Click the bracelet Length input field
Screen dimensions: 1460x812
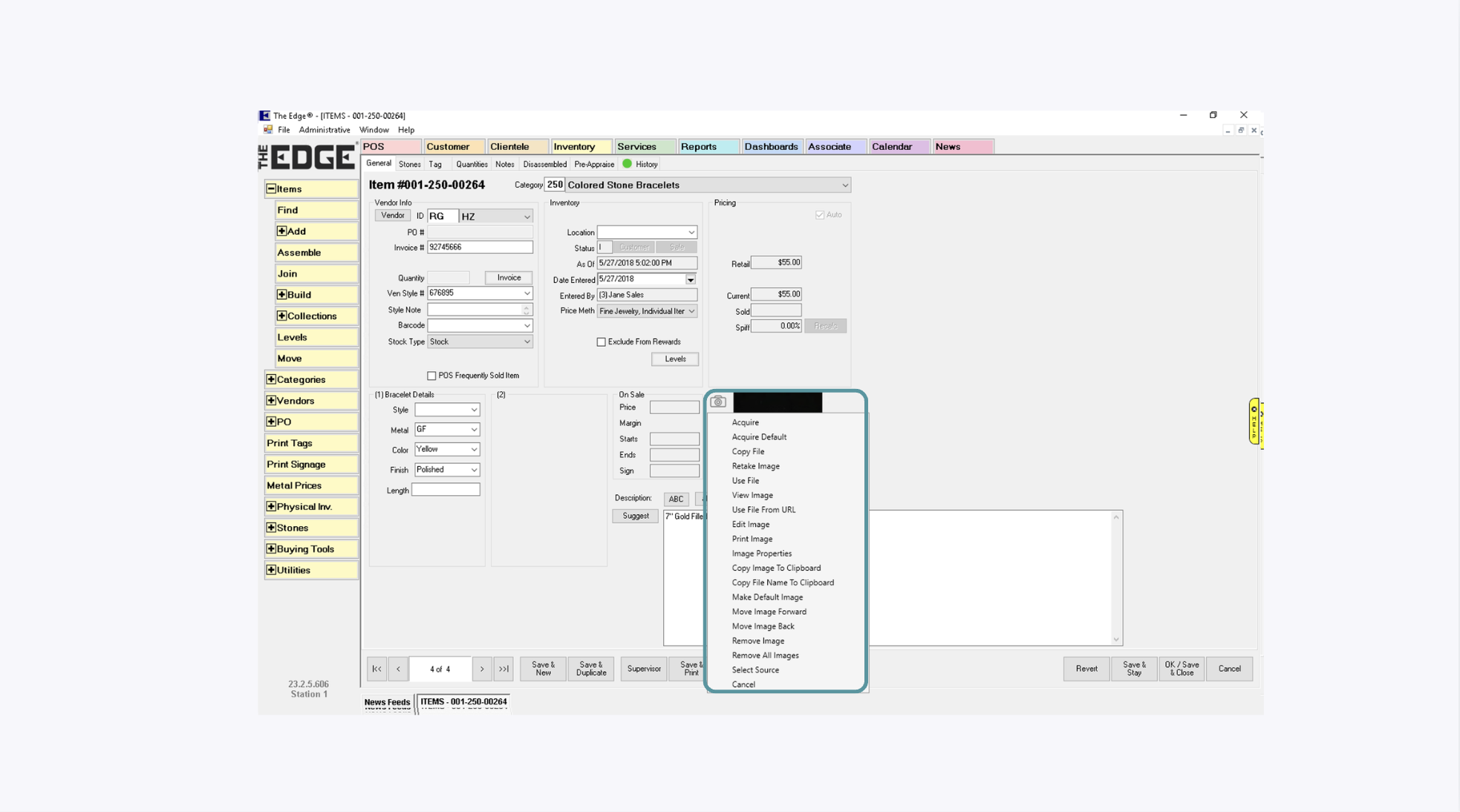click(446, 490)
